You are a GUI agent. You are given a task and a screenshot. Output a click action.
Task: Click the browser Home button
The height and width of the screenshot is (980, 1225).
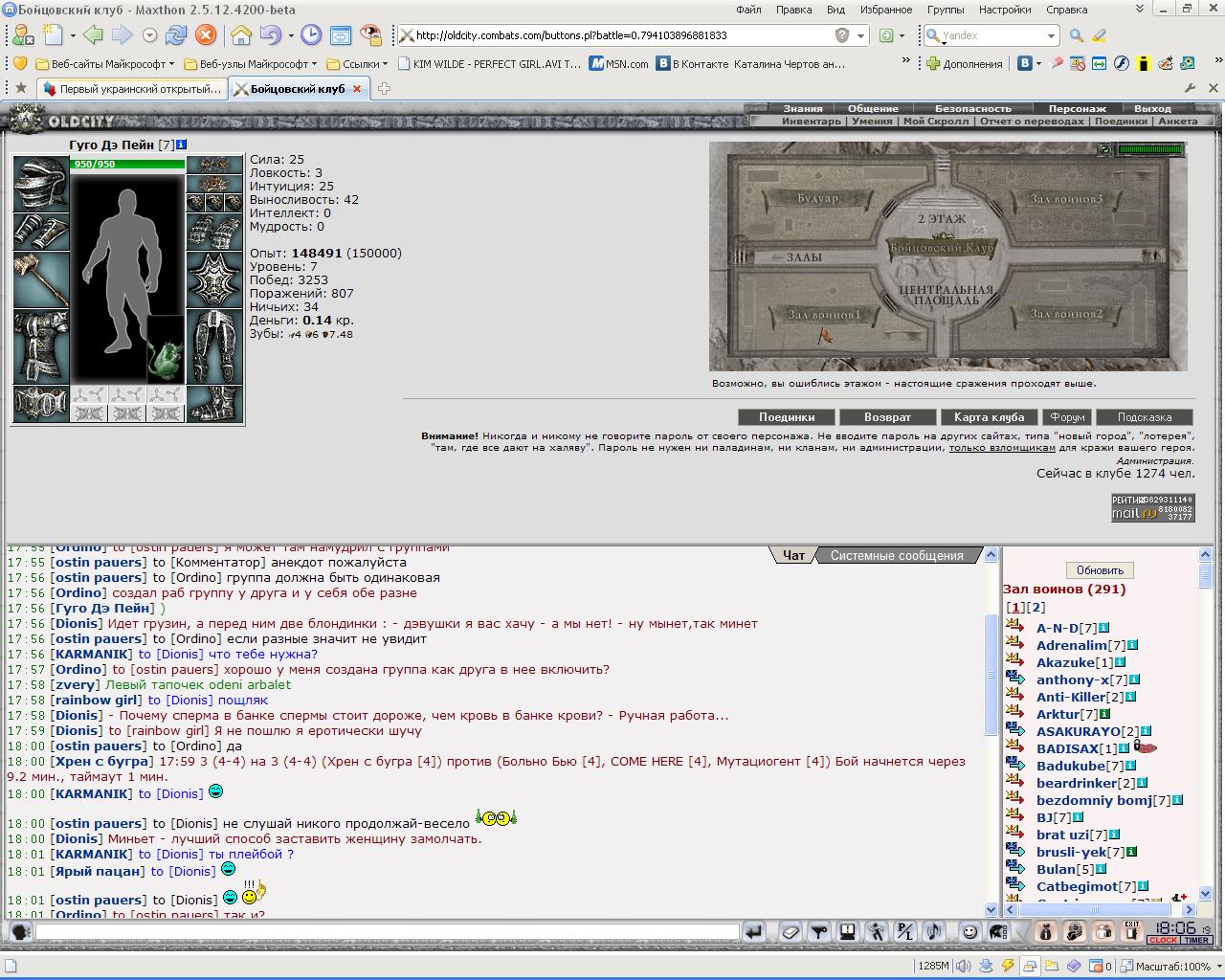[x=241, y=35]
